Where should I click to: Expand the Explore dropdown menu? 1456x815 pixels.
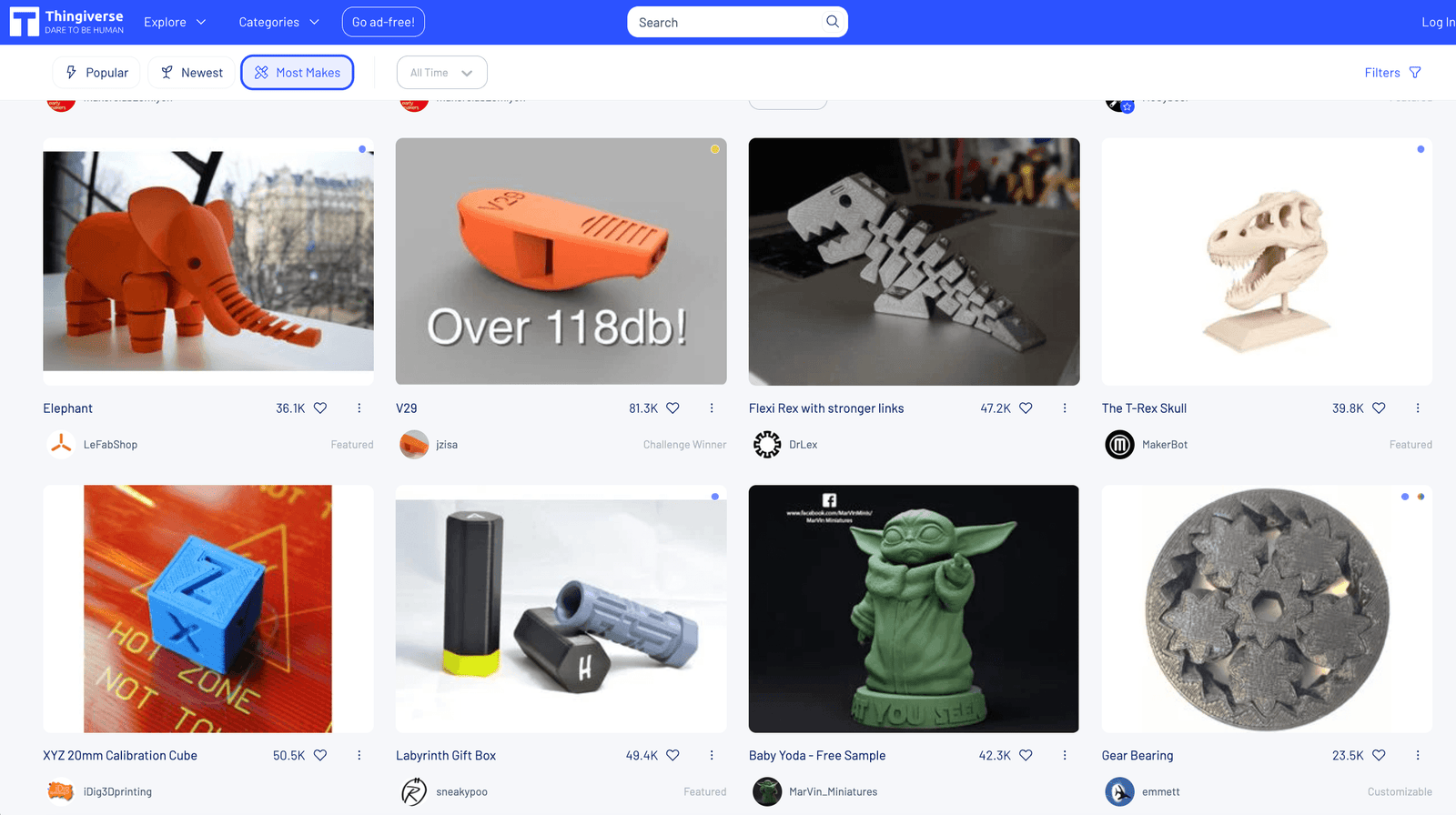coord(175,22)
